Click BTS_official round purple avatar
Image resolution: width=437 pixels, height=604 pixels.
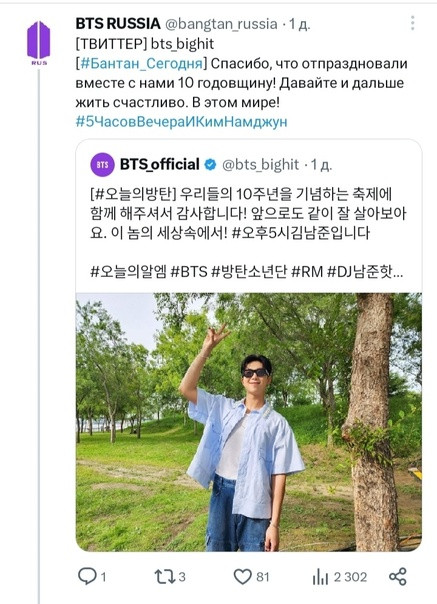pyautogui.click(x=102, y=164)
